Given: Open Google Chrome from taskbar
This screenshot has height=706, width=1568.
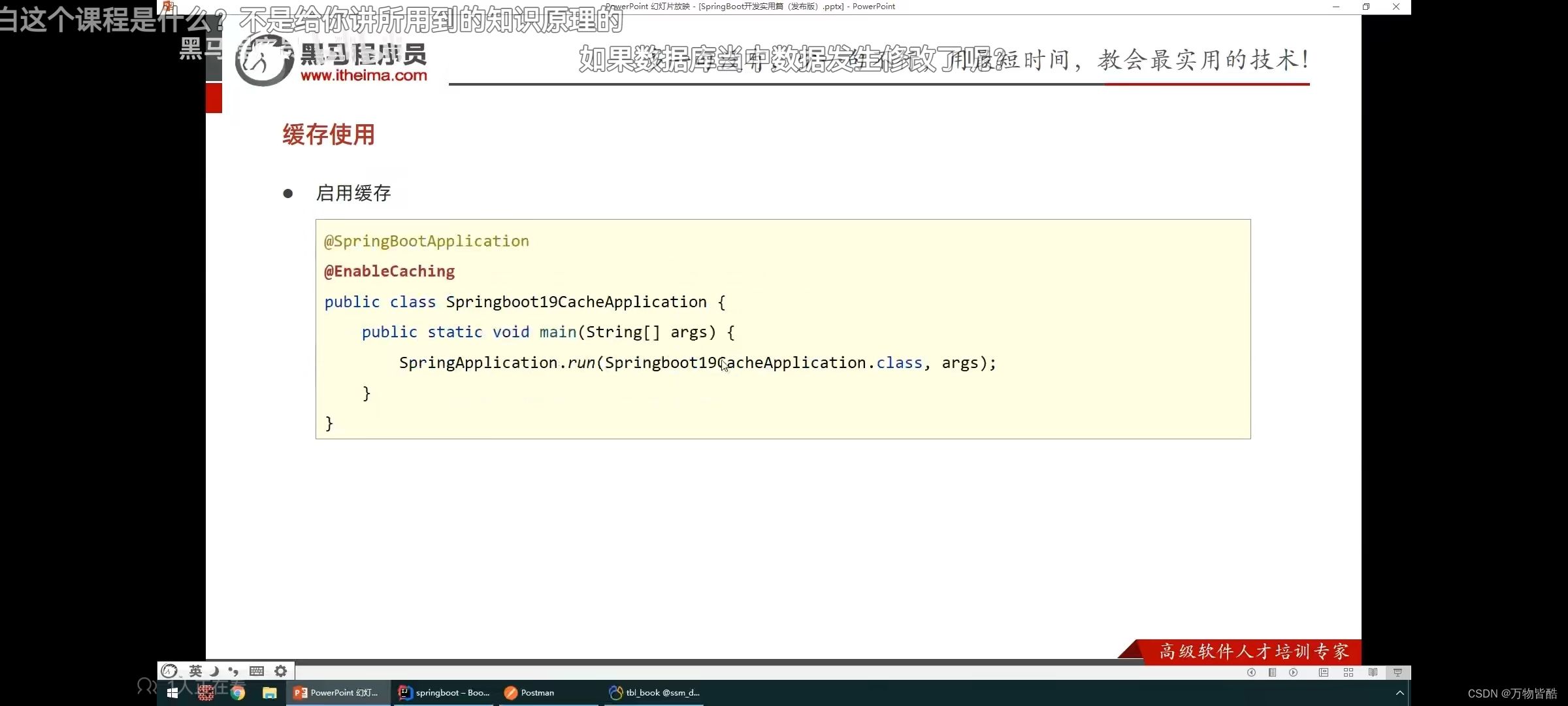Looking at the screenshot, I should [238, 693].
